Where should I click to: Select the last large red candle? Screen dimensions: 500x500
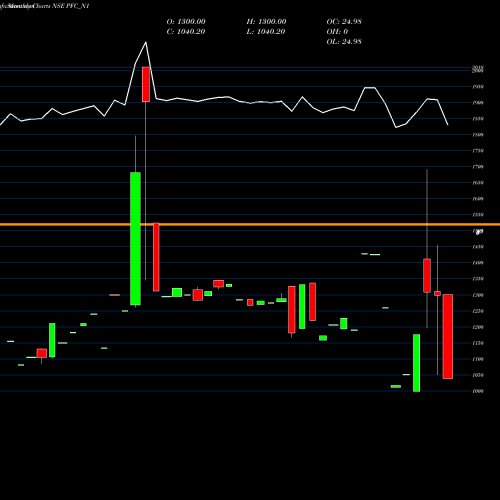448,336
